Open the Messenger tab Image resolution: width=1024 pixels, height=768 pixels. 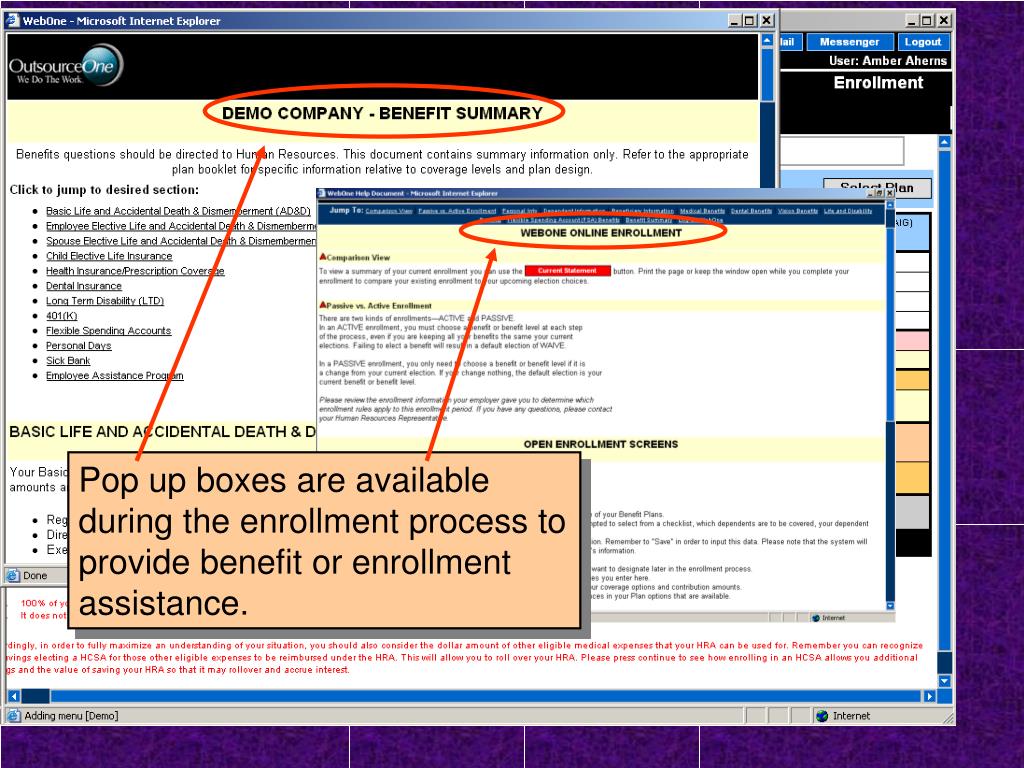(x=850, y=42)
